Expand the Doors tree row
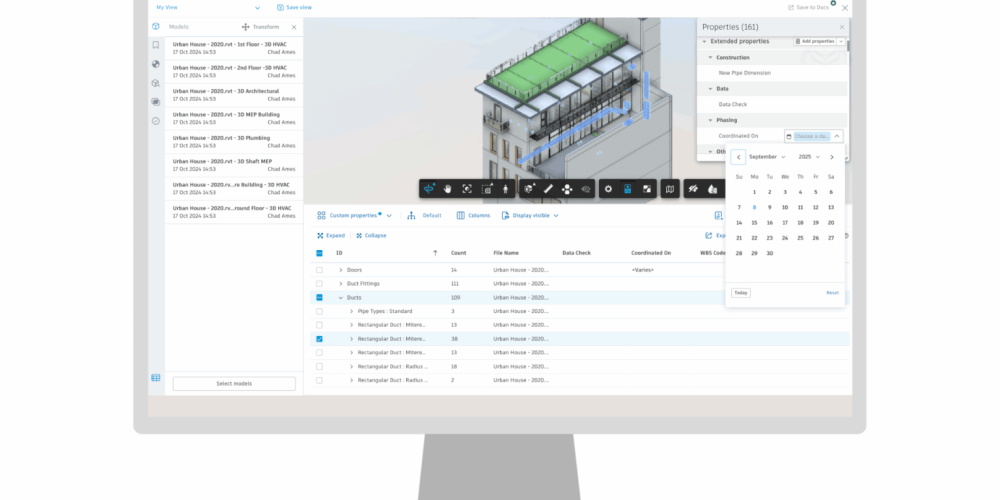 (x=341, y=270)
